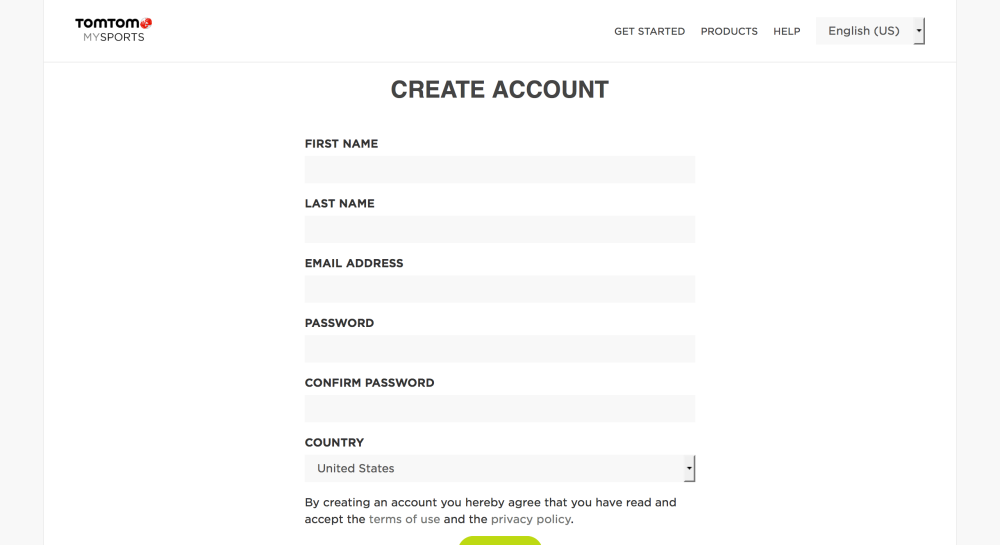
Task: Open the HELP menu link
Action: coord(786,31)
